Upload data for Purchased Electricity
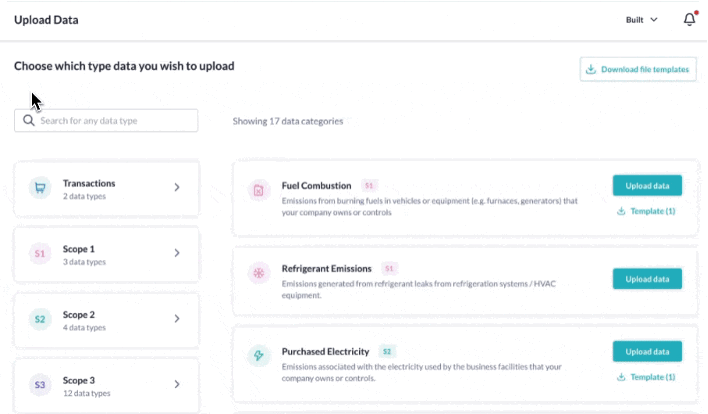Screen dimensions: 708x414 pos(647,352)
